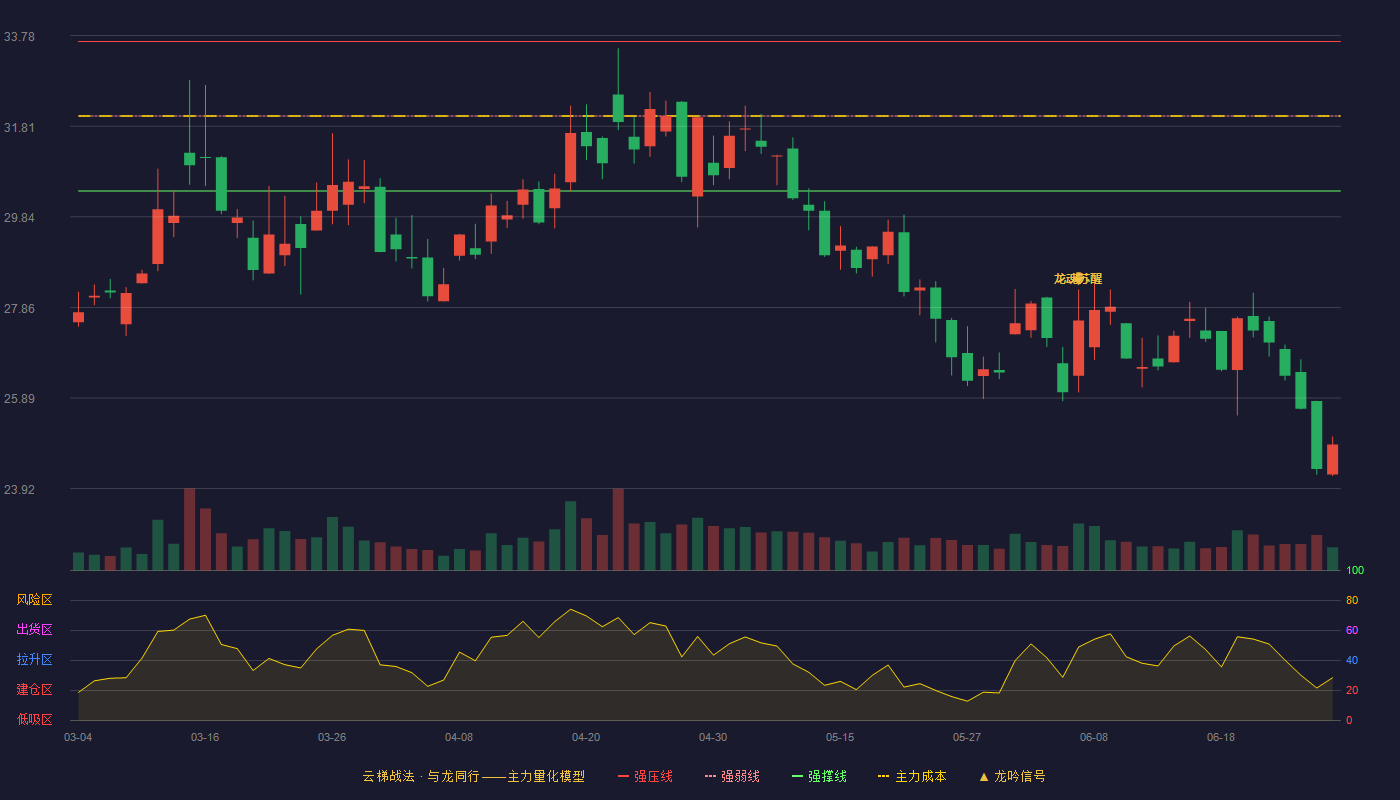Viewport: 1400px width, 800px height.
Task: Click the white line just below the 33.78 gridline
Action: pos(709,42)
